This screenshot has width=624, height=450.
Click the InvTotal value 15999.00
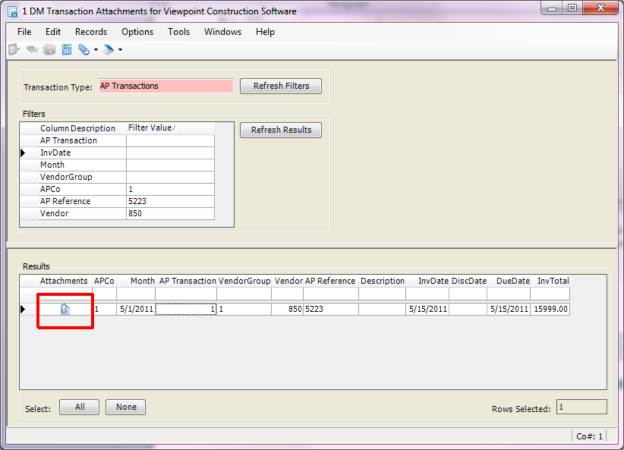pyautogui.click(x=550, y=309)
